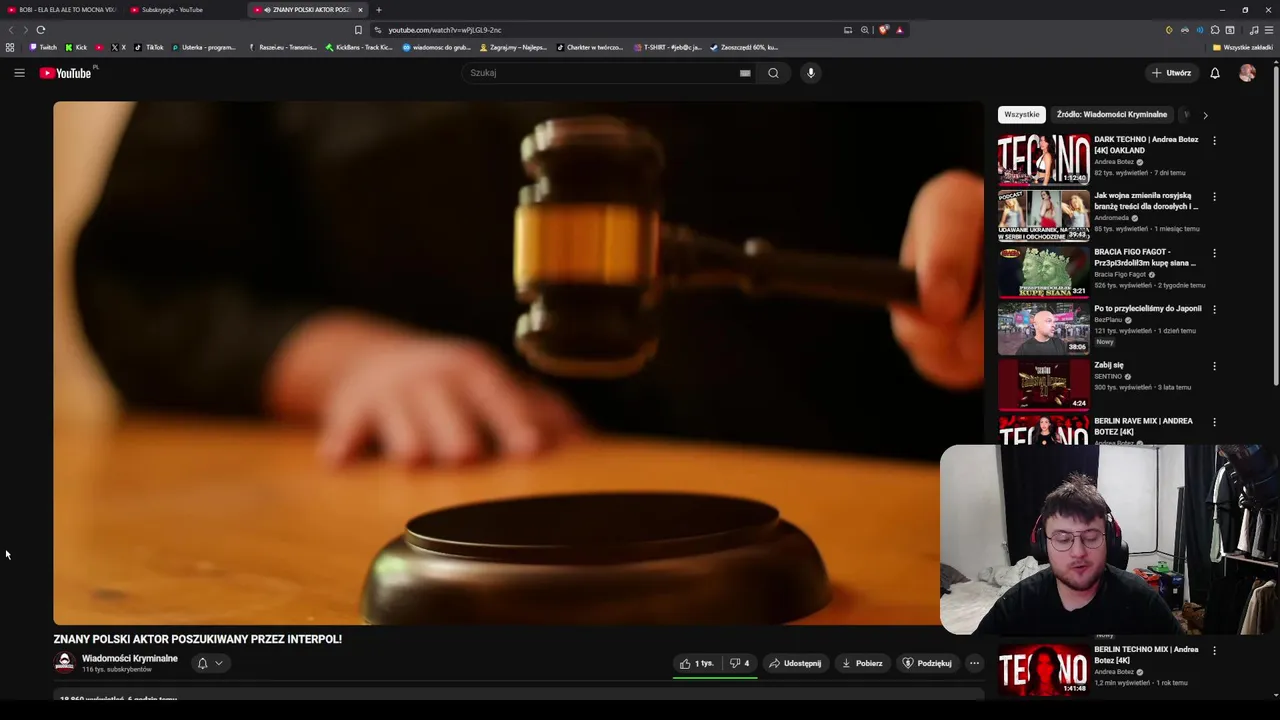This screenshot has height=720, width=1280.
Task: Zoom level magnifier in address bar
Action: (x=865, y=30)
